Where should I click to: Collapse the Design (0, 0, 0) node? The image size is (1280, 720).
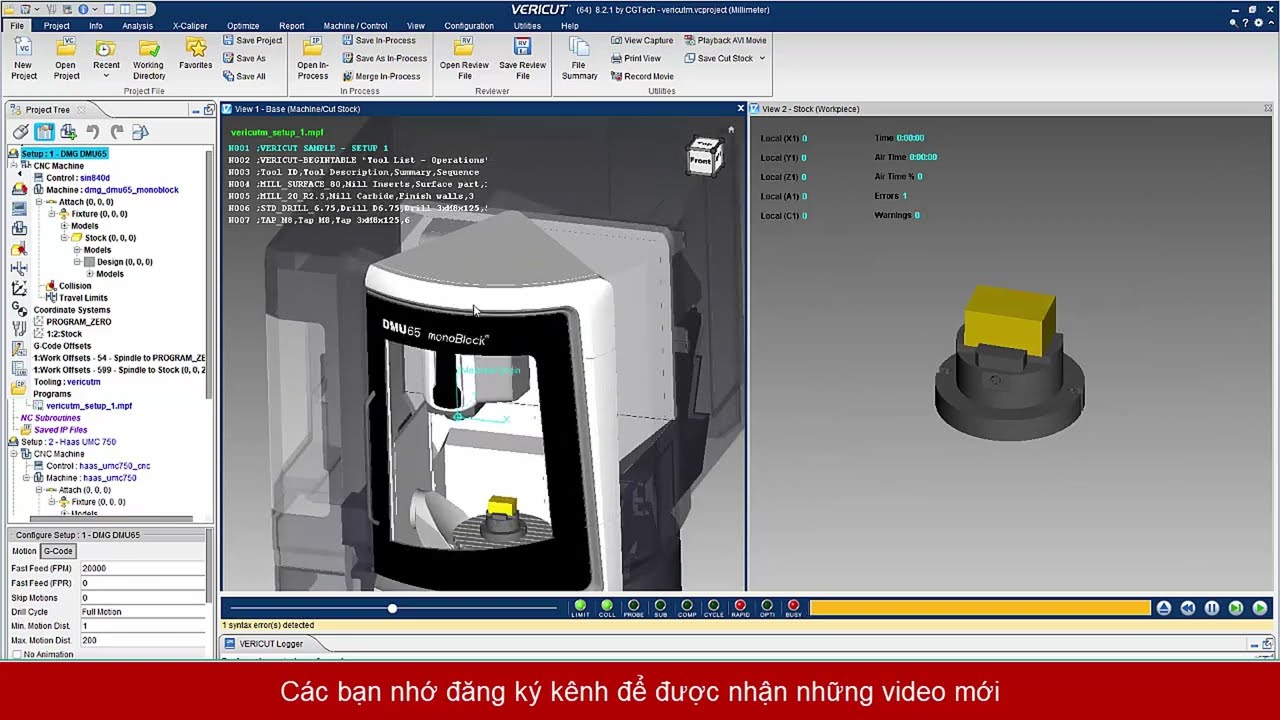77,262
